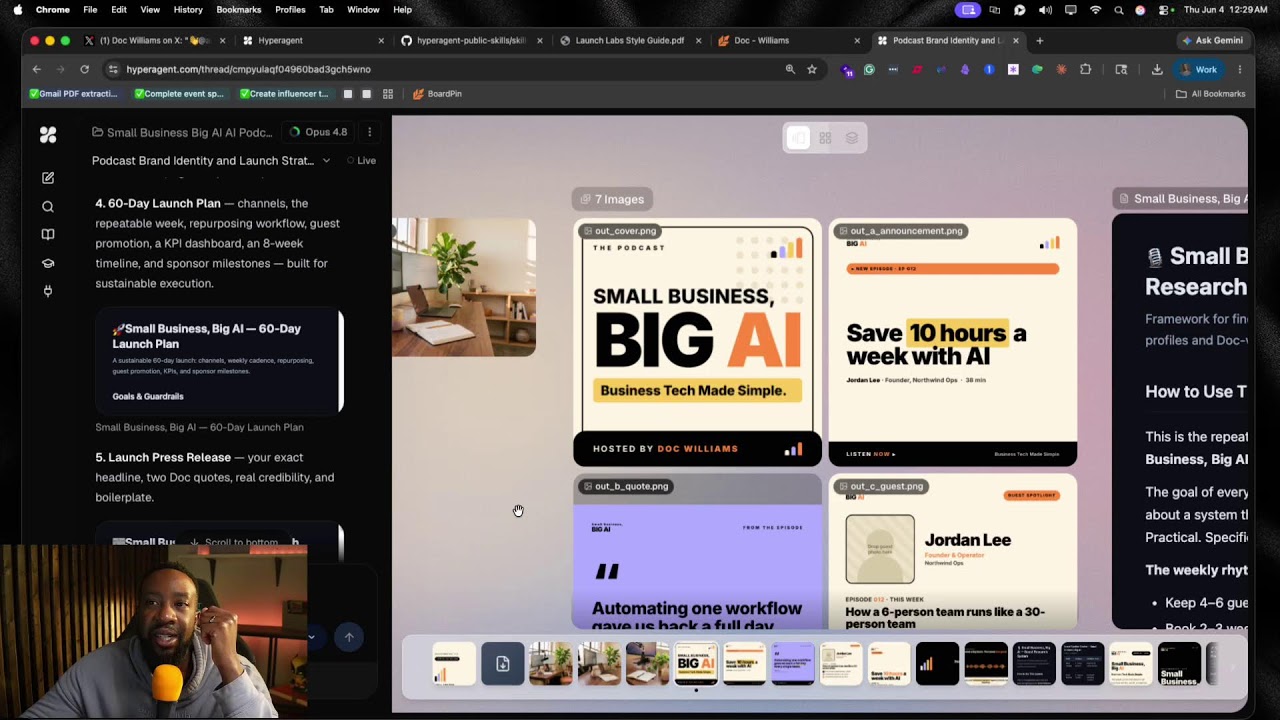This screenshot has width=1280, height=720.
Task: Open the out_c_guest.png image
Action: pyautogui.click(x=952, y=551)
